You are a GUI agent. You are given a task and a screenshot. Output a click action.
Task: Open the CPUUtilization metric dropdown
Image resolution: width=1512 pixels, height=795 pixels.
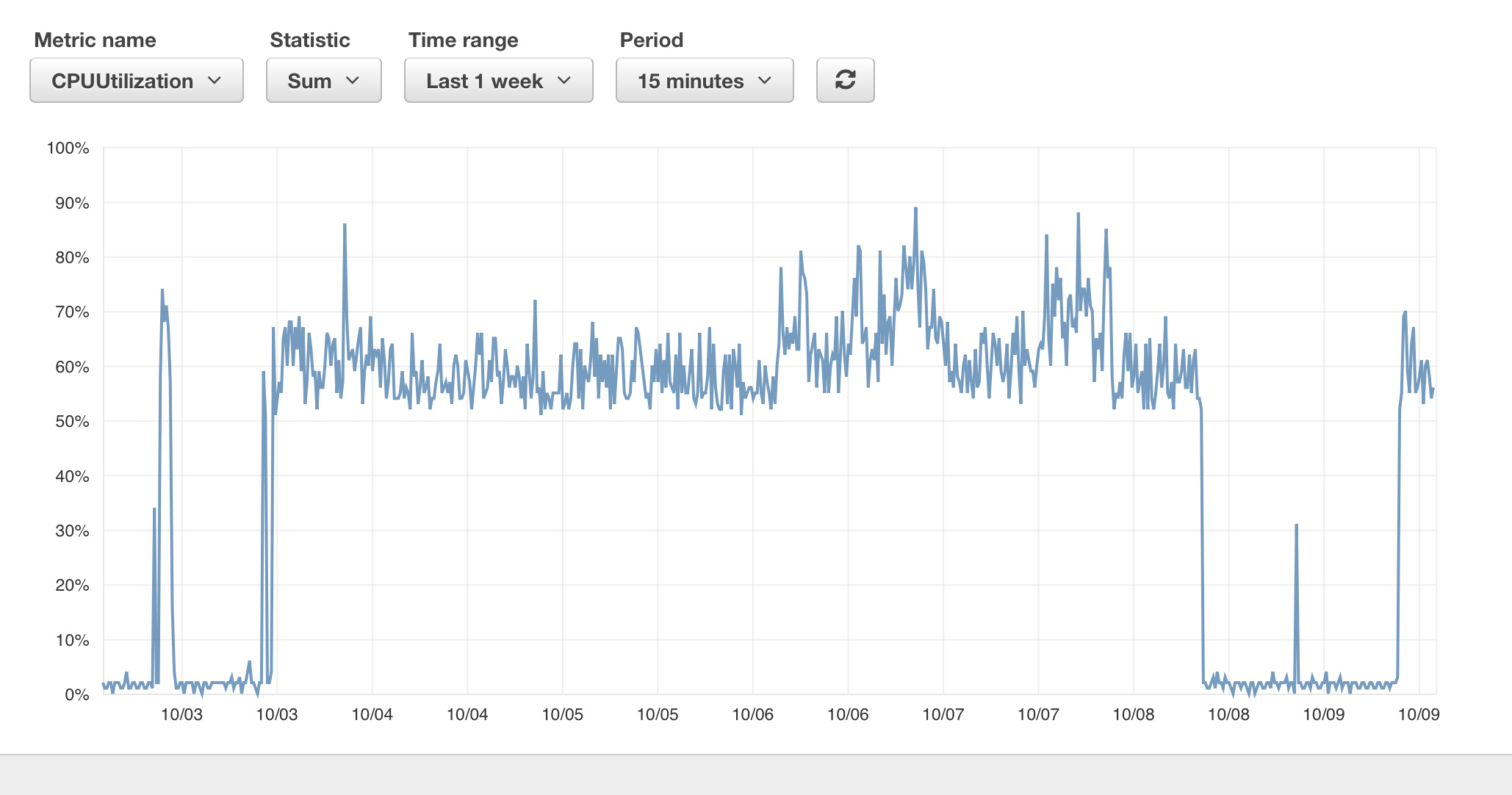[x=136, y=80]
